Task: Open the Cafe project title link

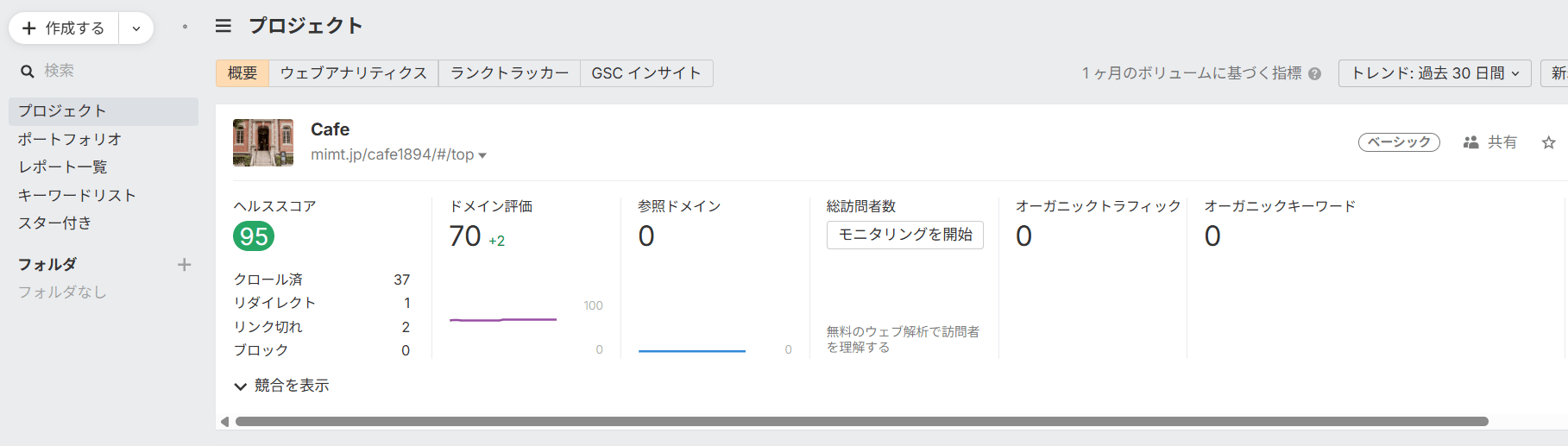Action: tap(330, 129)
